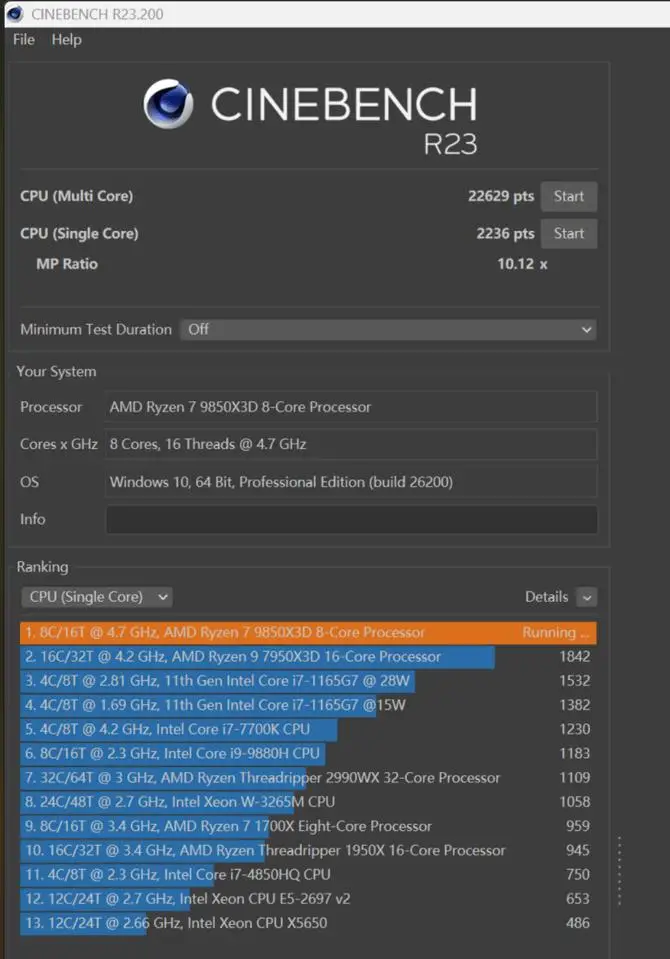The width and height of the screenshot is (670, 959).
Task: Click the Cinebench cube icon in the title bar
Action: (x=14, y=14)
